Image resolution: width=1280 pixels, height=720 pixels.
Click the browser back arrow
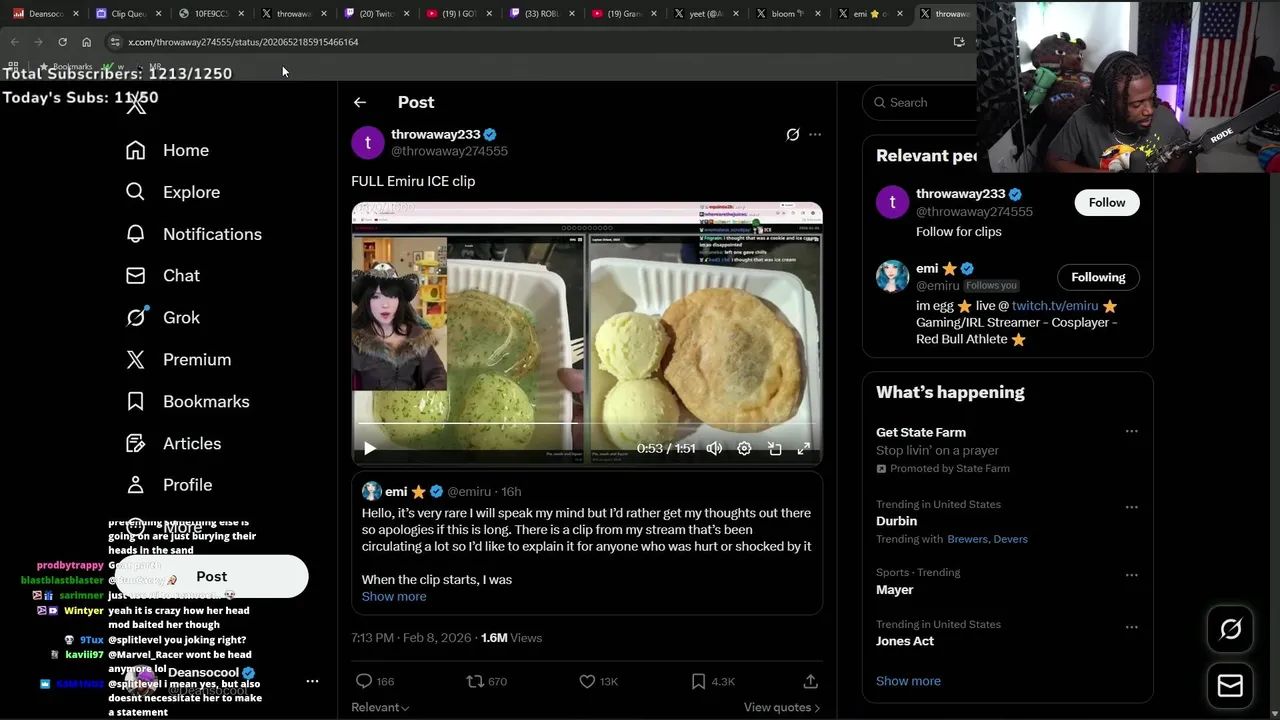tap(14, 42)
